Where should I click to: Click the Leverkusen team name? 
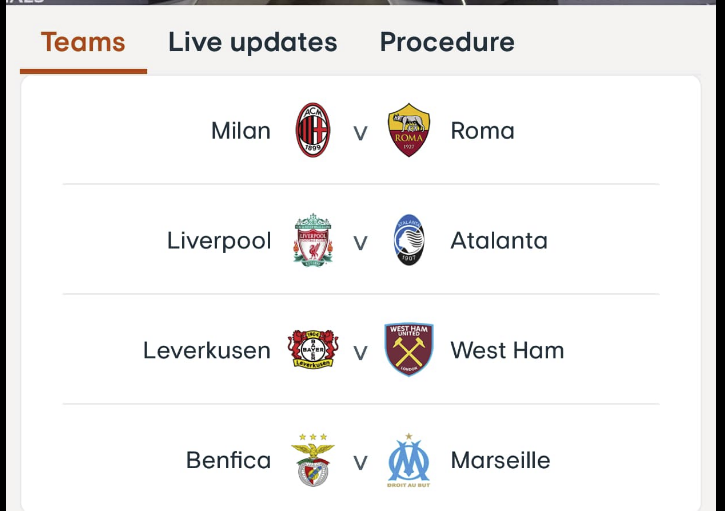207,351
